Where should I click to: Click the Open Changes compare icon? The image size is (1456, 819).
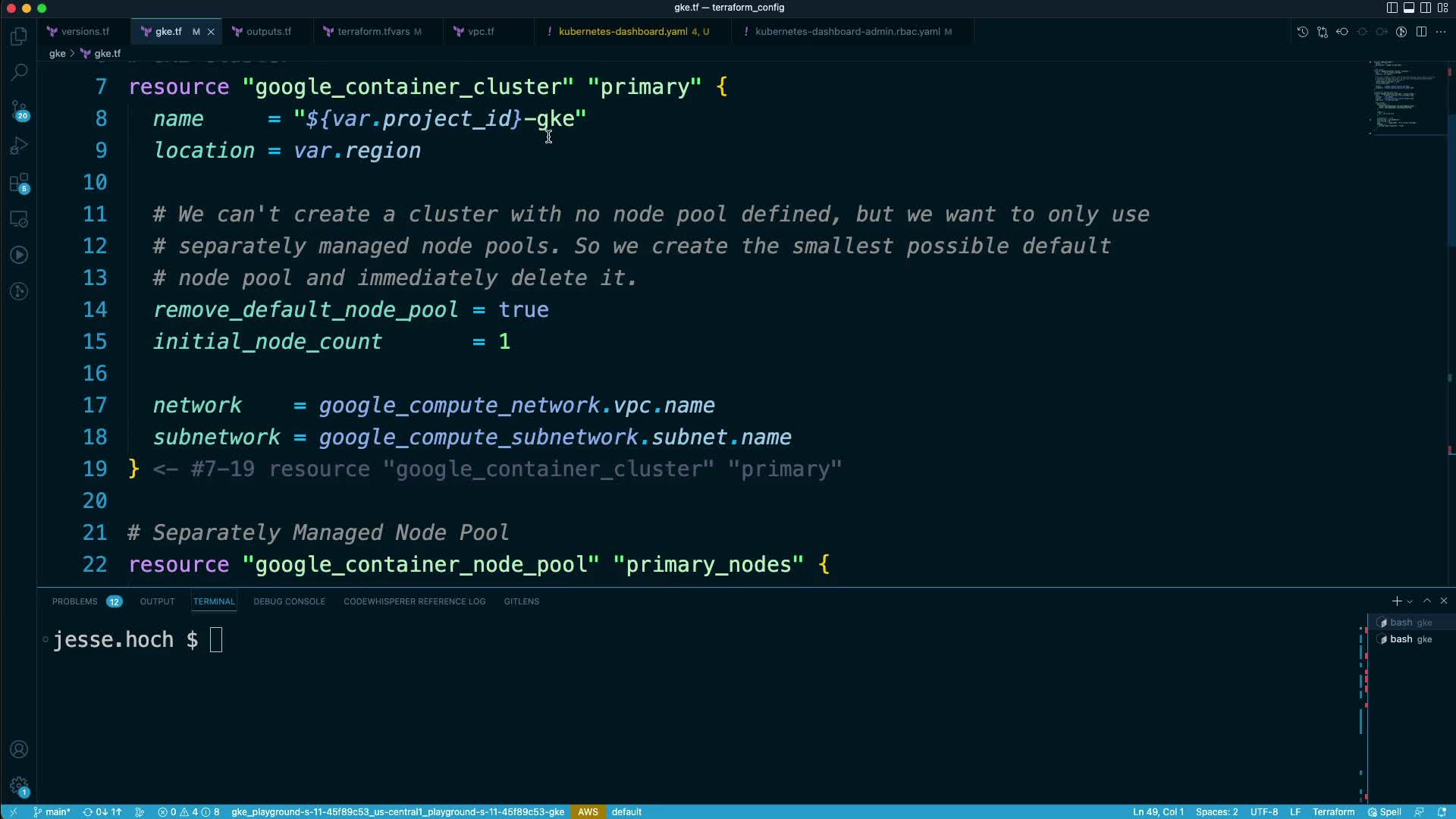point(1322,32)
